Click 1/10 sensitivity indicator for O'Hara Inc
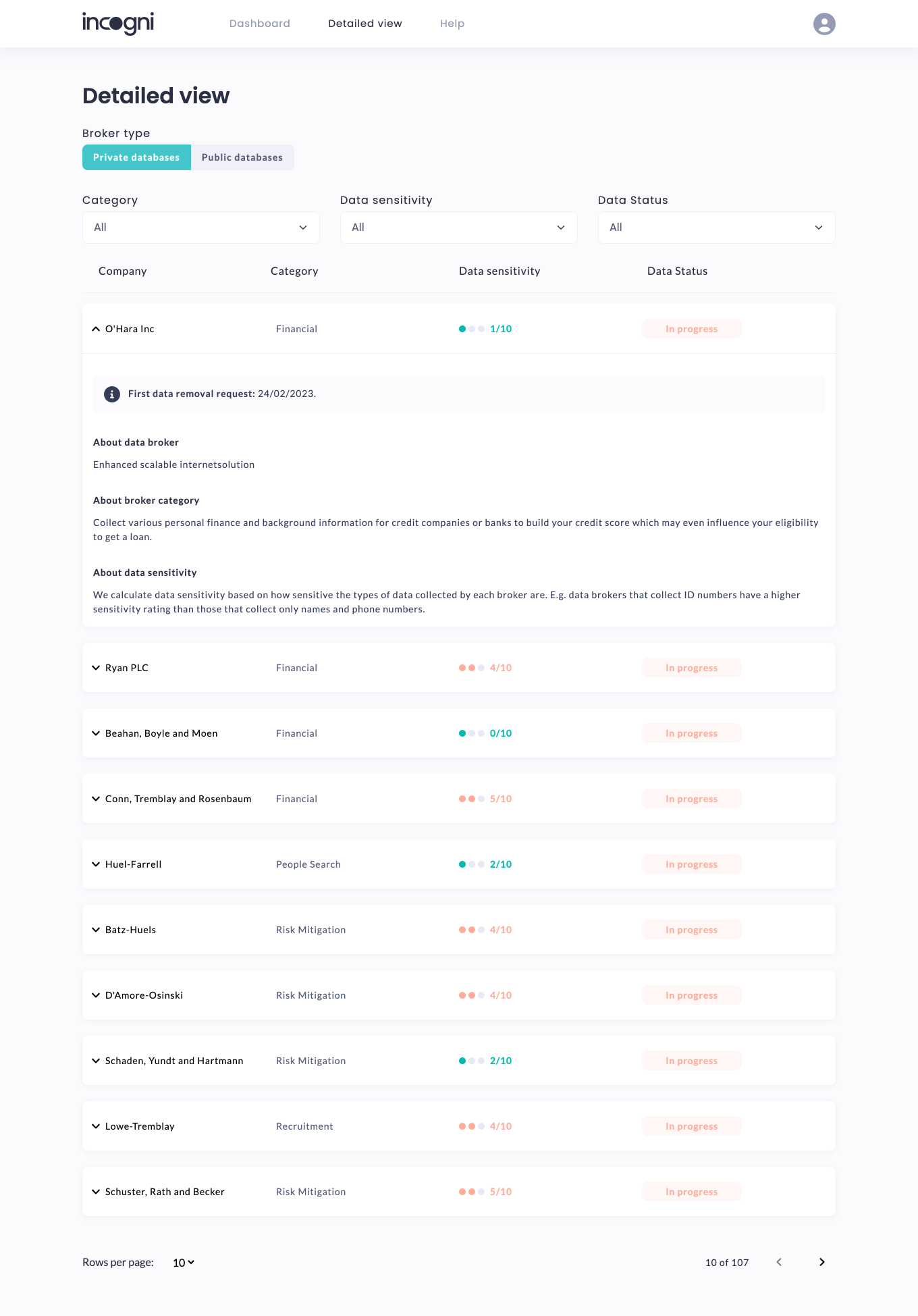The image size is (918, 1316). (x=485, y=329)
